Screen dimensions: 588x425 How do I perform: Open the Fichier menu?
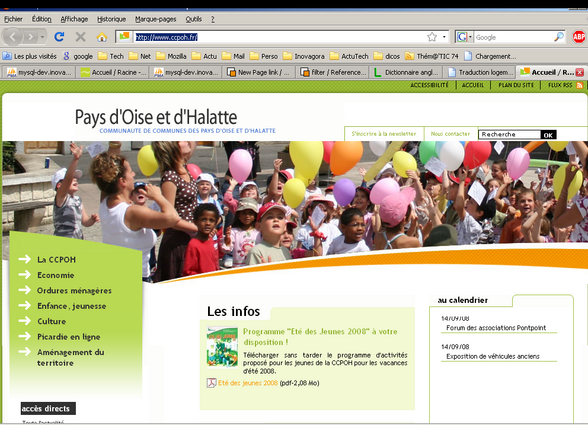point(13,19)
